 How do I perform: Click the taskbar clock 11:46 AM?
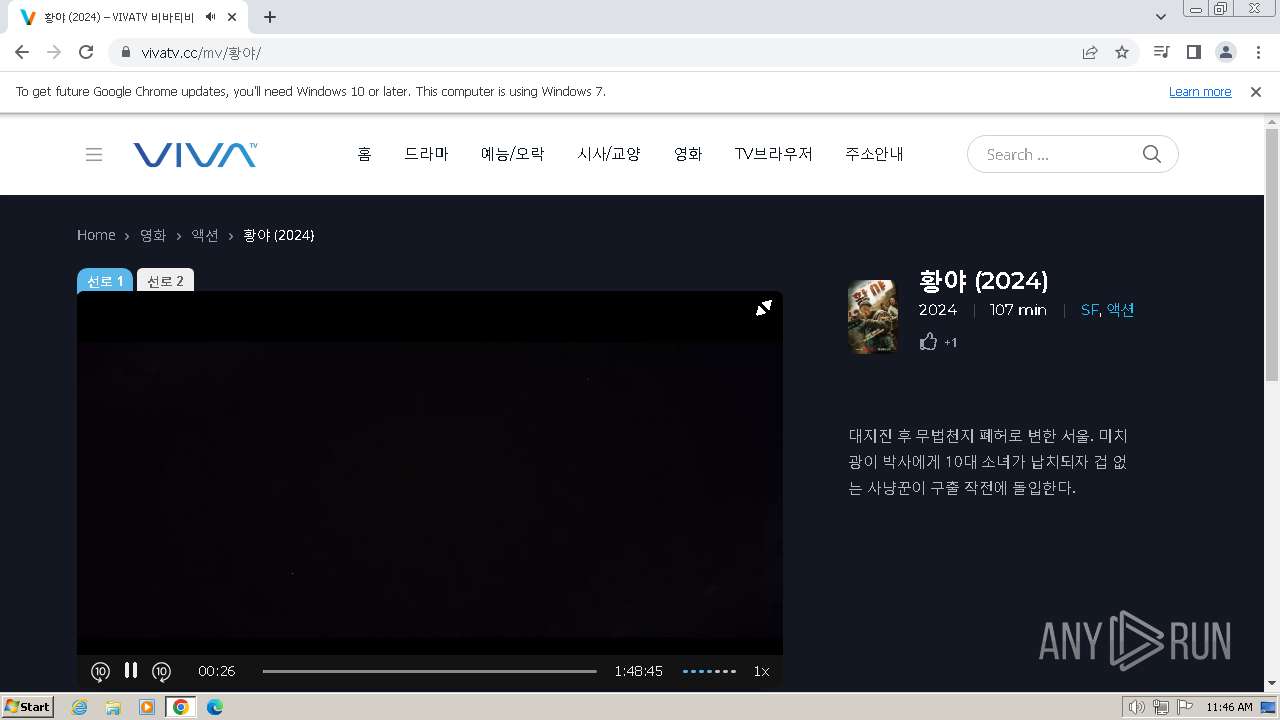[1229, 707]
